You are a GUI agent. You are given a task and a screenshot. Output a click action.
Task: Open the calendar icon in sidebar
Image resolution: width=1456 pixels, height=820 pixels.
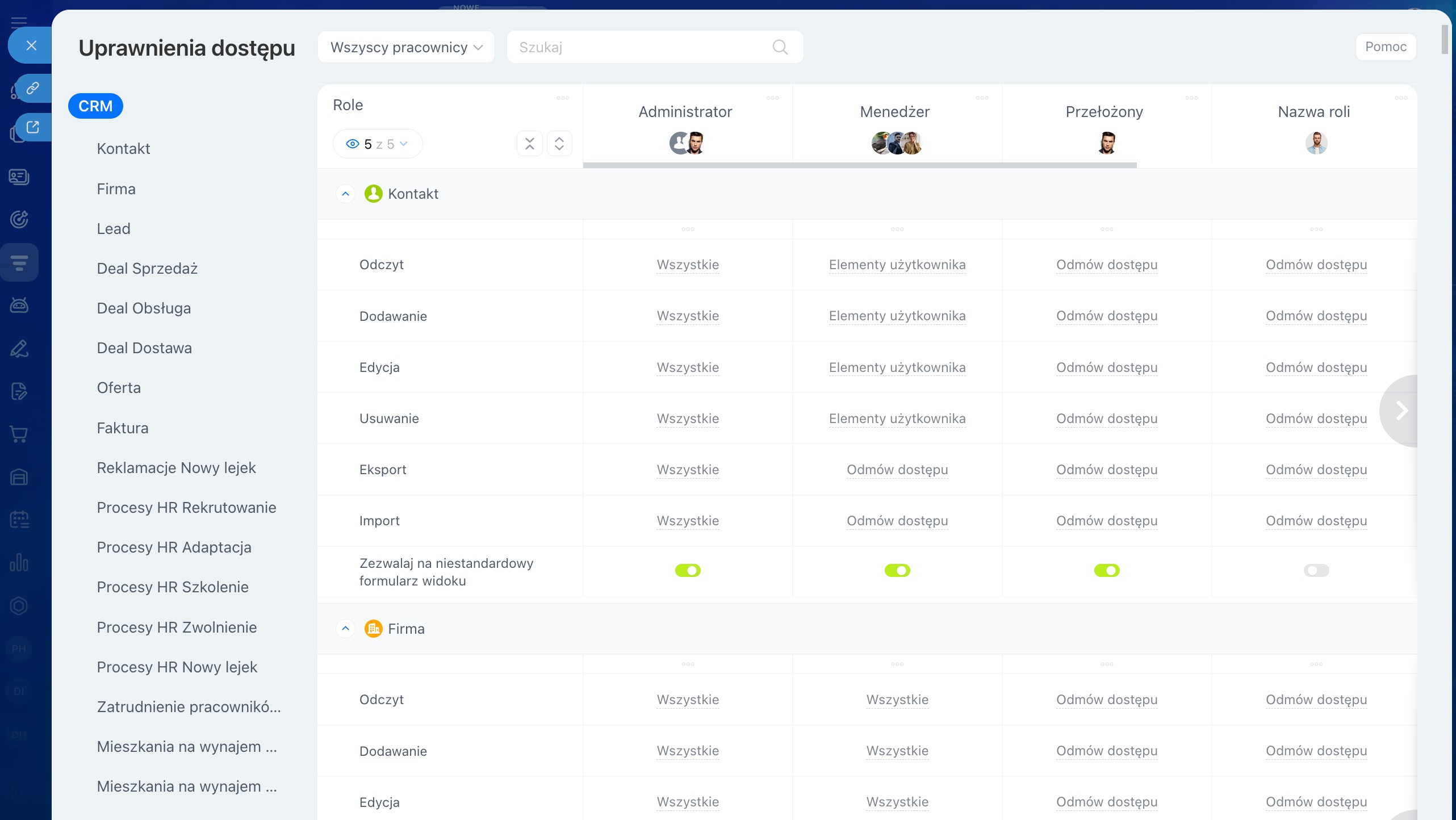pyautogui.click(x=19, y=520)
